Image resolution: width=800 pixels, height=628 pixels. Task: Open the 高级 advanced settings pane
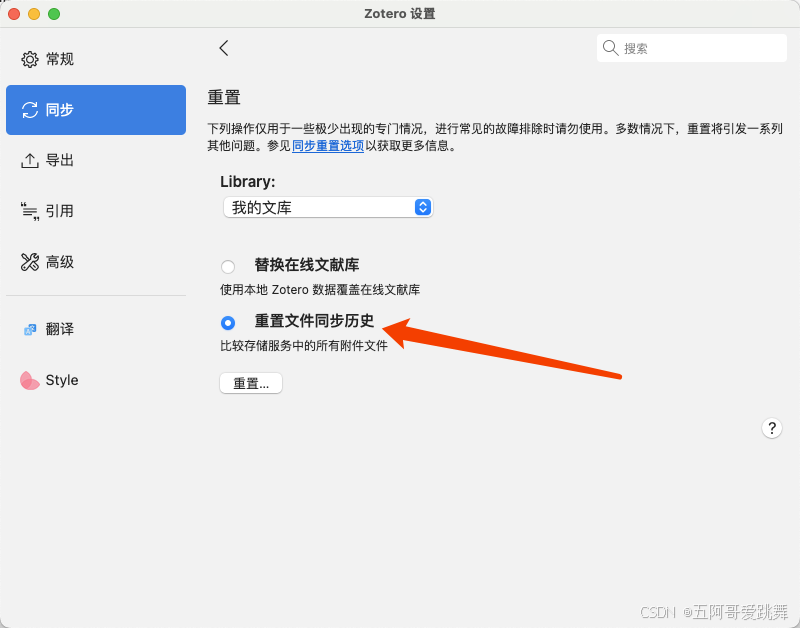(96, 262)
